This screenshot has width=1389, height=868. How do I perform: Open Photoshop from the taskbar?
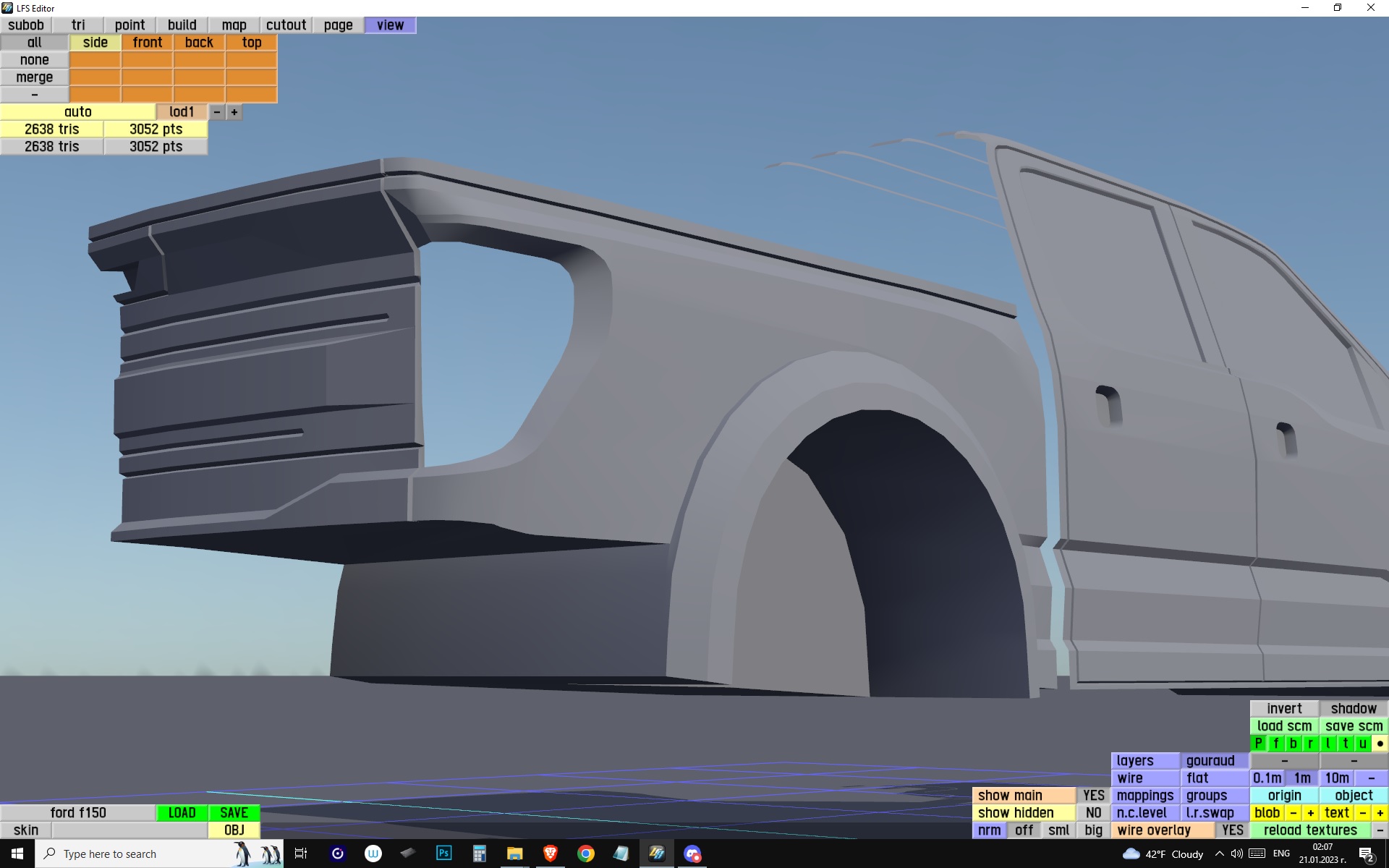pyautogui.click(x=443, y=854)
